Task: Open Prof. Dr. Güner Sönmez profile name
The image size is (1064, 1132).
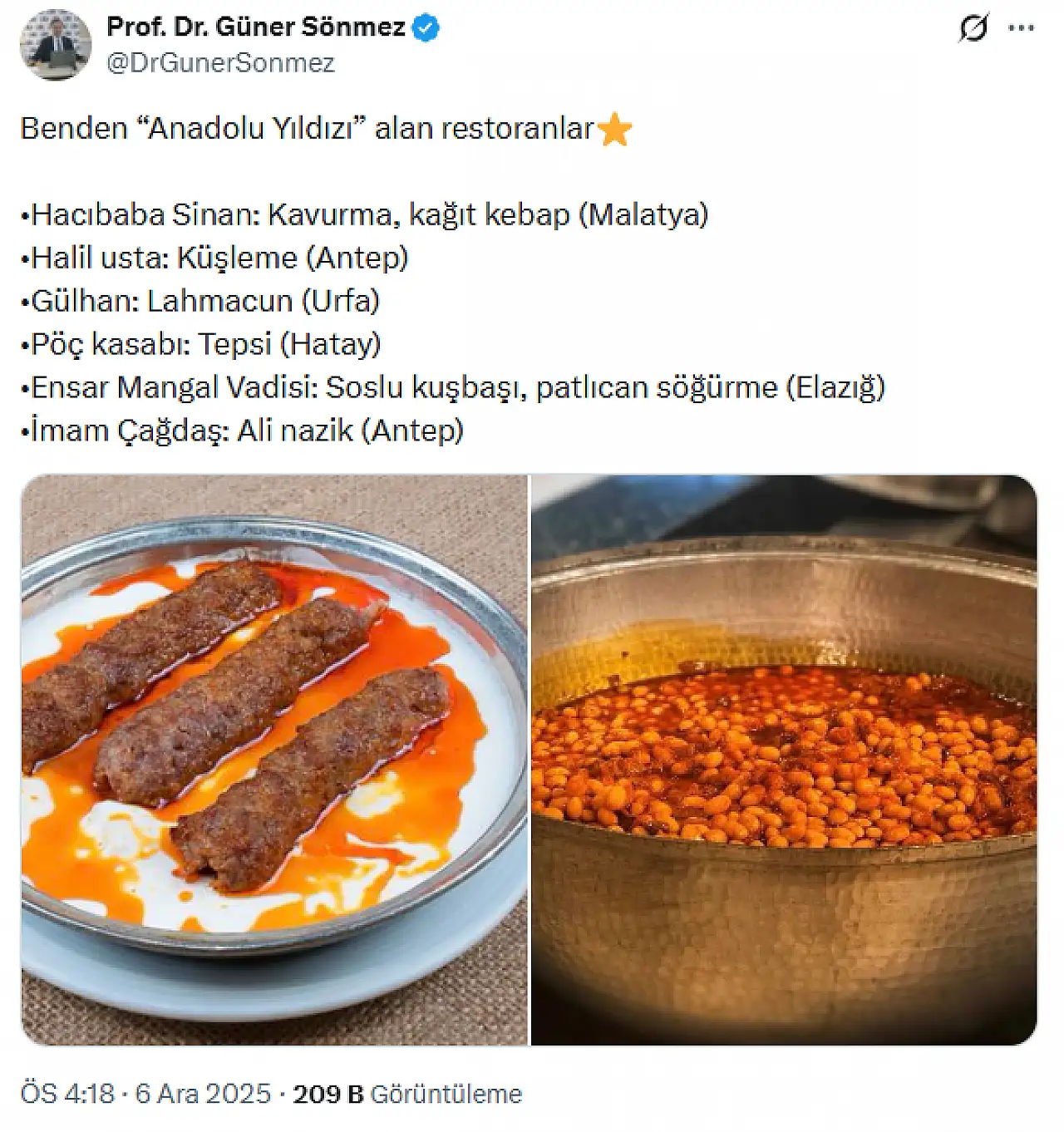Action: tap(256, 27)
